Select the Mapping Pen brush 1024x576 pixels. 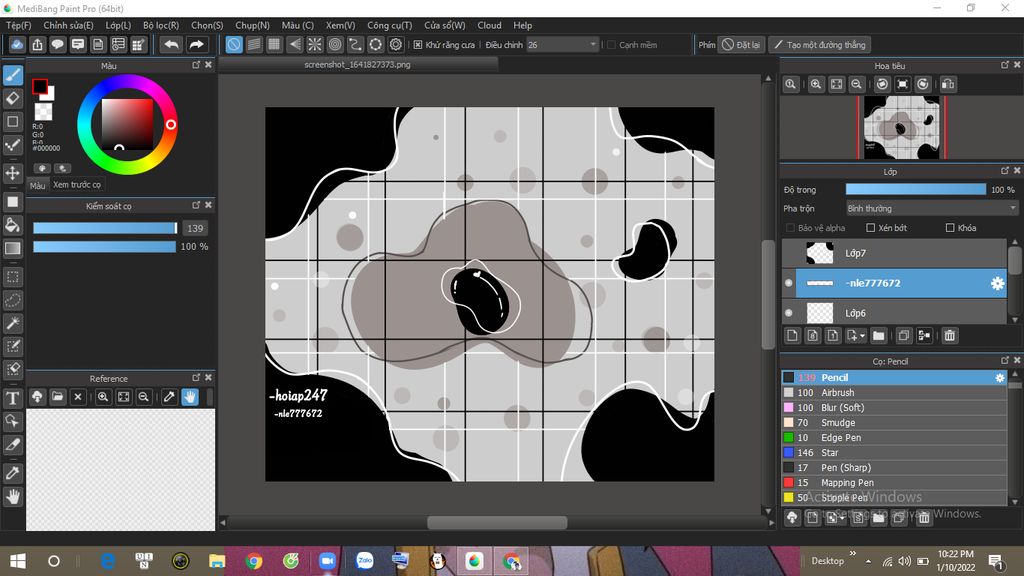pyautogui.click(x=893, y=483)
